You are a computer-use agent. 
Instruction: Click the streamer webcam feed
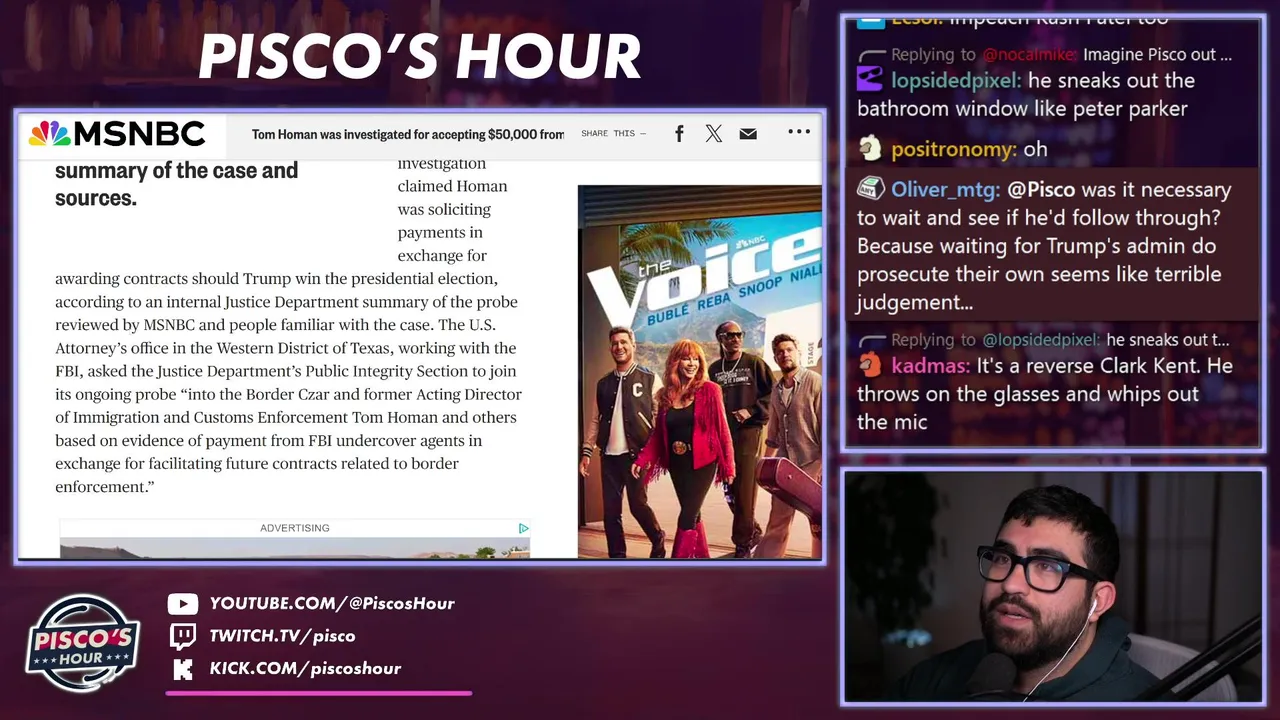[x=1053, y=588]
